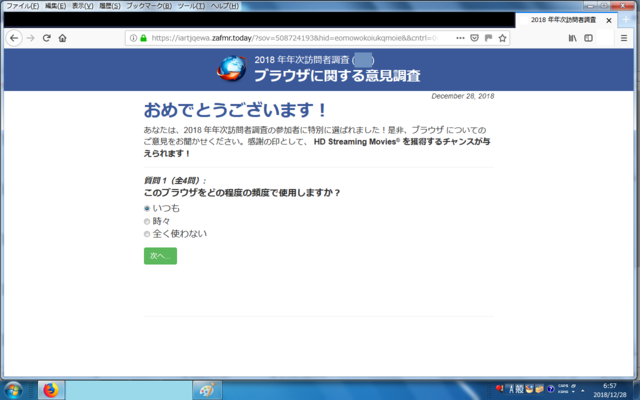Screen dimensions: 640x400
Task: Click Firefox icon on the taskbar
Action: (x=51, y=390)
